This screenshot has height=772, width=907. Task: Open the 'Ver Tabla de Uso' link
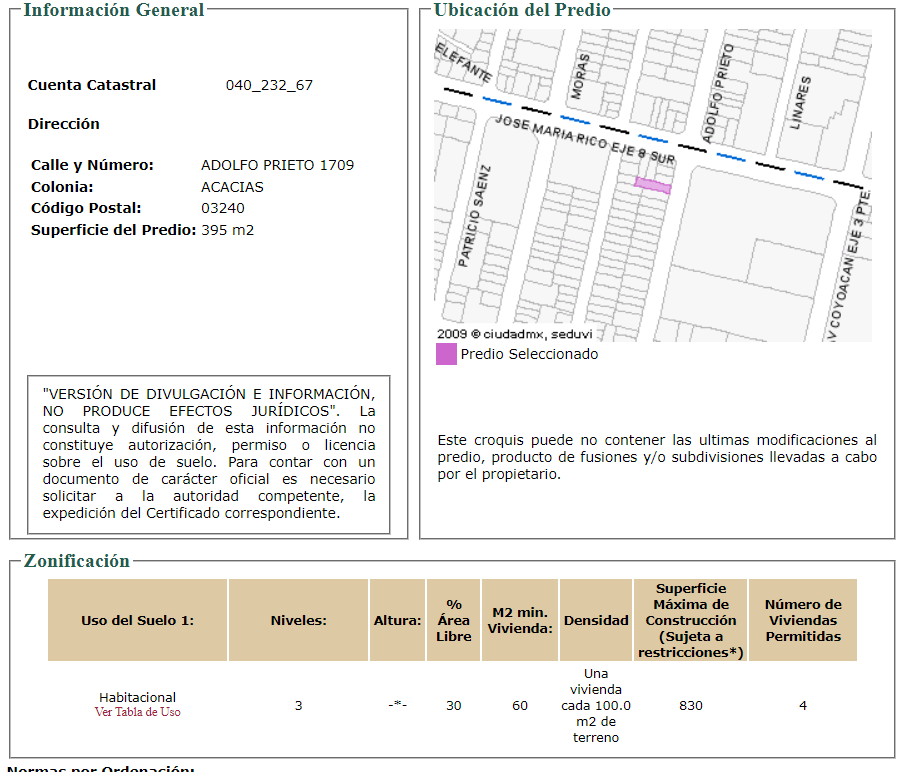pos(138,712)
